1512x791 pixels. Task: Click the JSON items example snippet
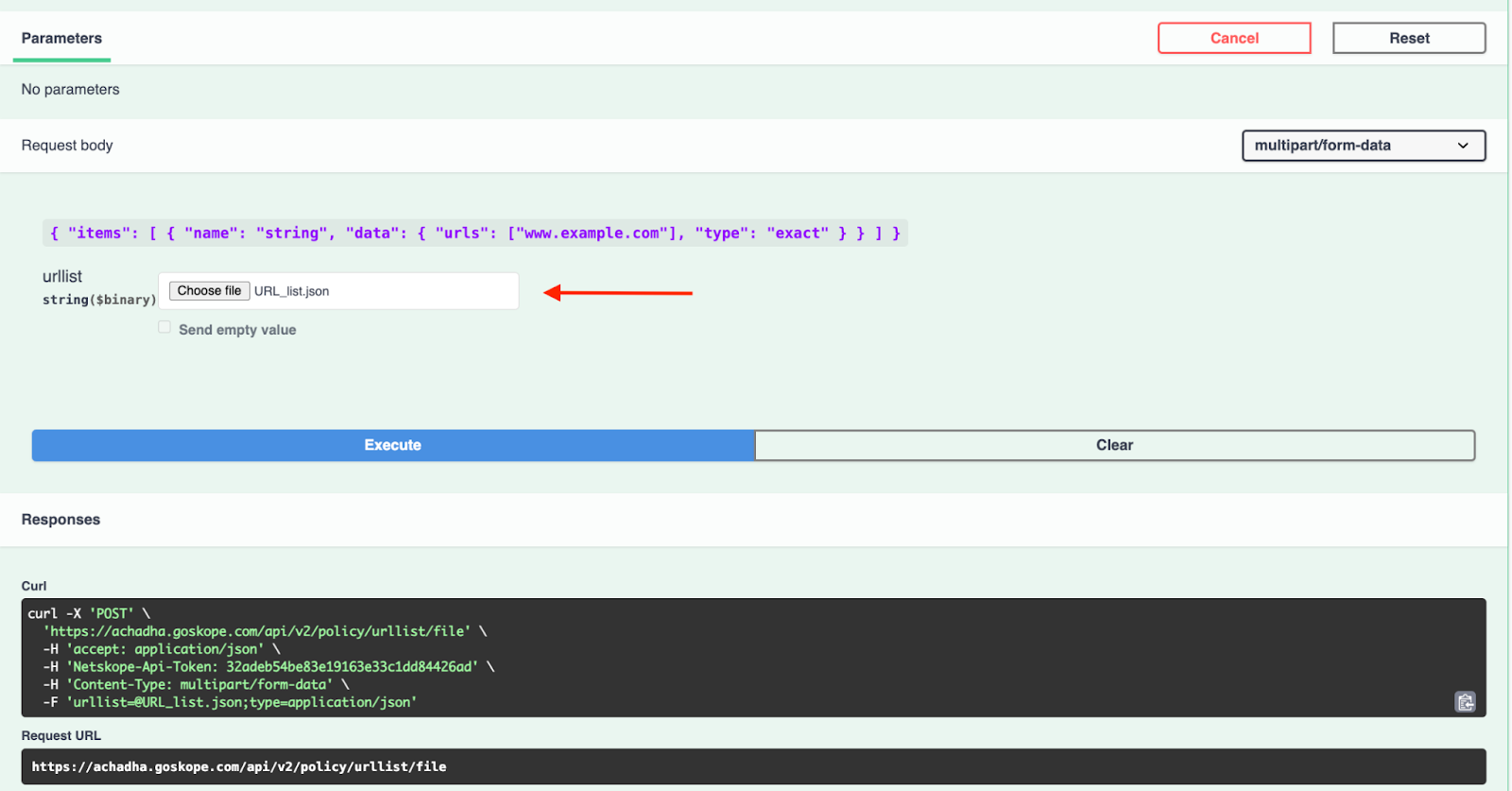pyautogui.click(x=475, y=233)
